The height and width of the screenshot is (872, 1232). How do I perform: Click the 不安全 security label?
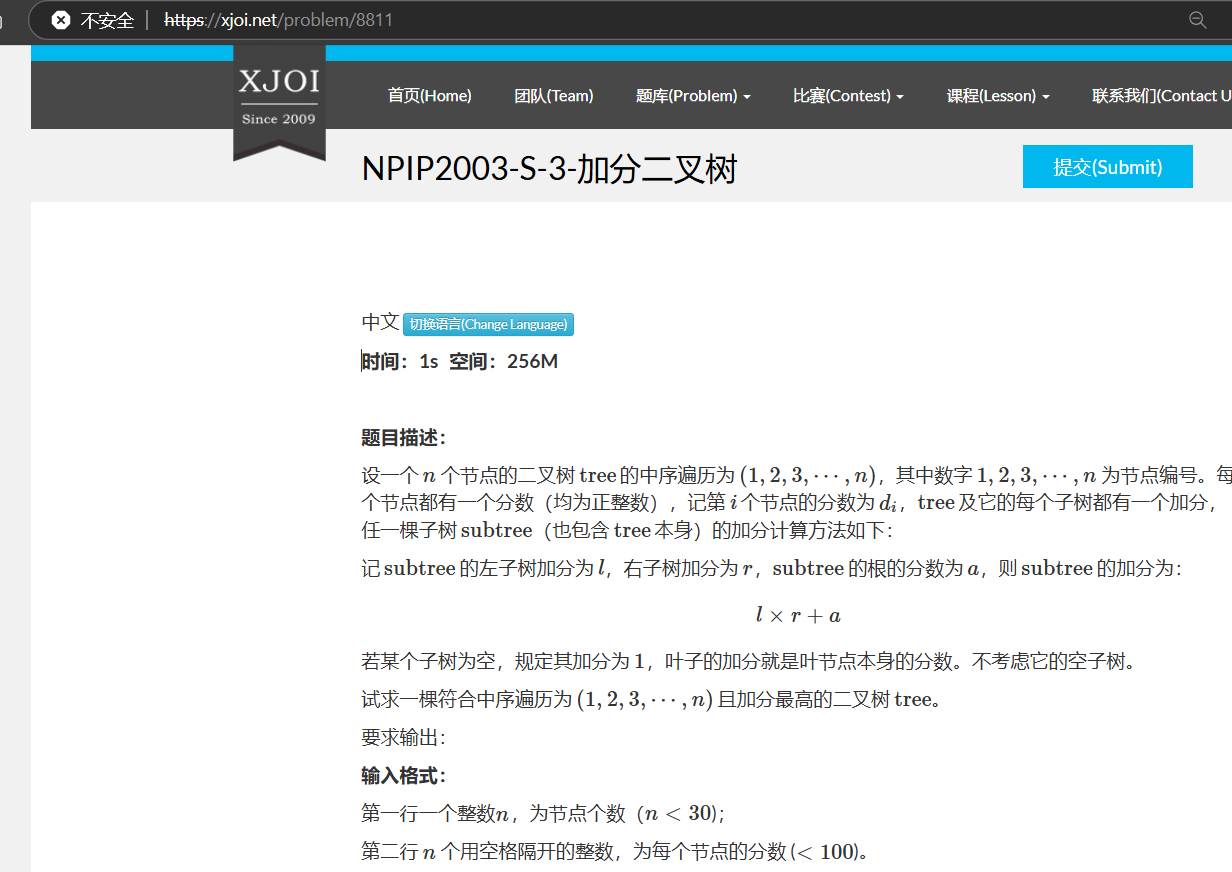[x=106, y=20]
